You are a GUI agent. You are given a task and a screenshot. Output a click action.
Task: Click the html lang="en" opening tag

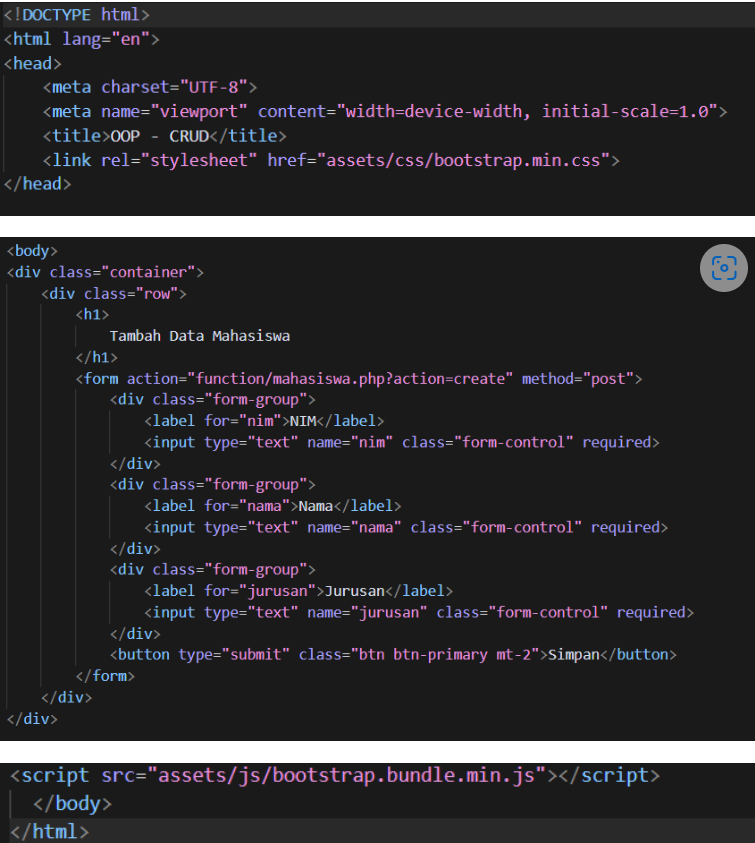82,39
